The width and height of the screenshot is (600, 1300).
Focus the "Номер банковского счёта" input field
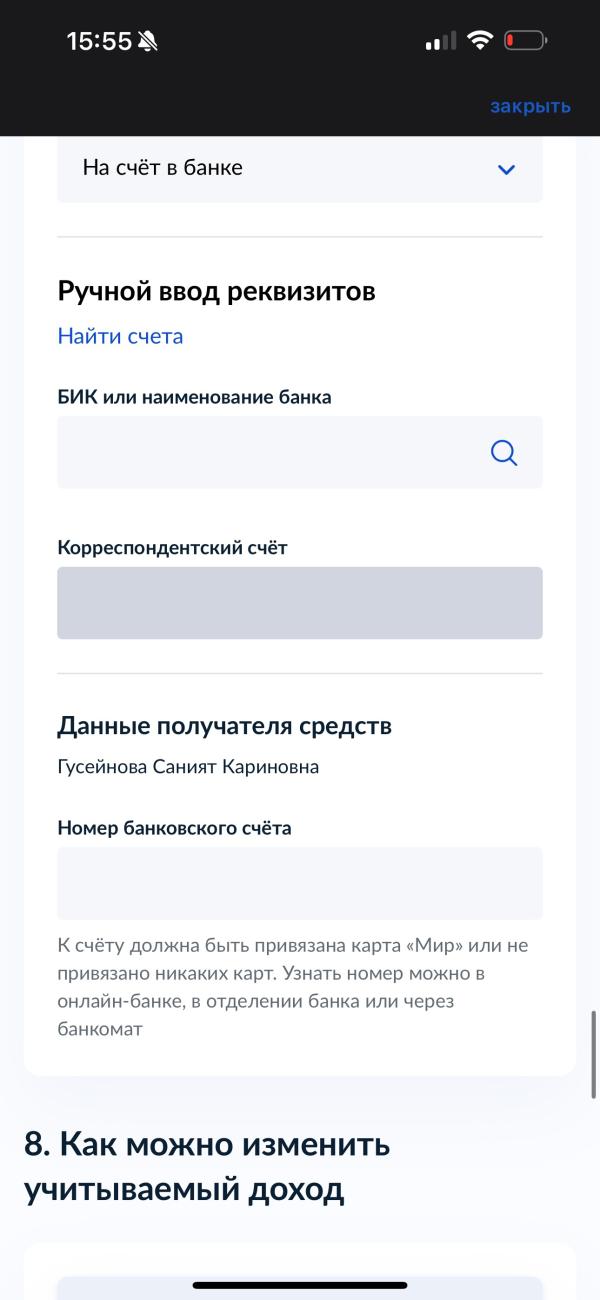click(x=300, y=883)
